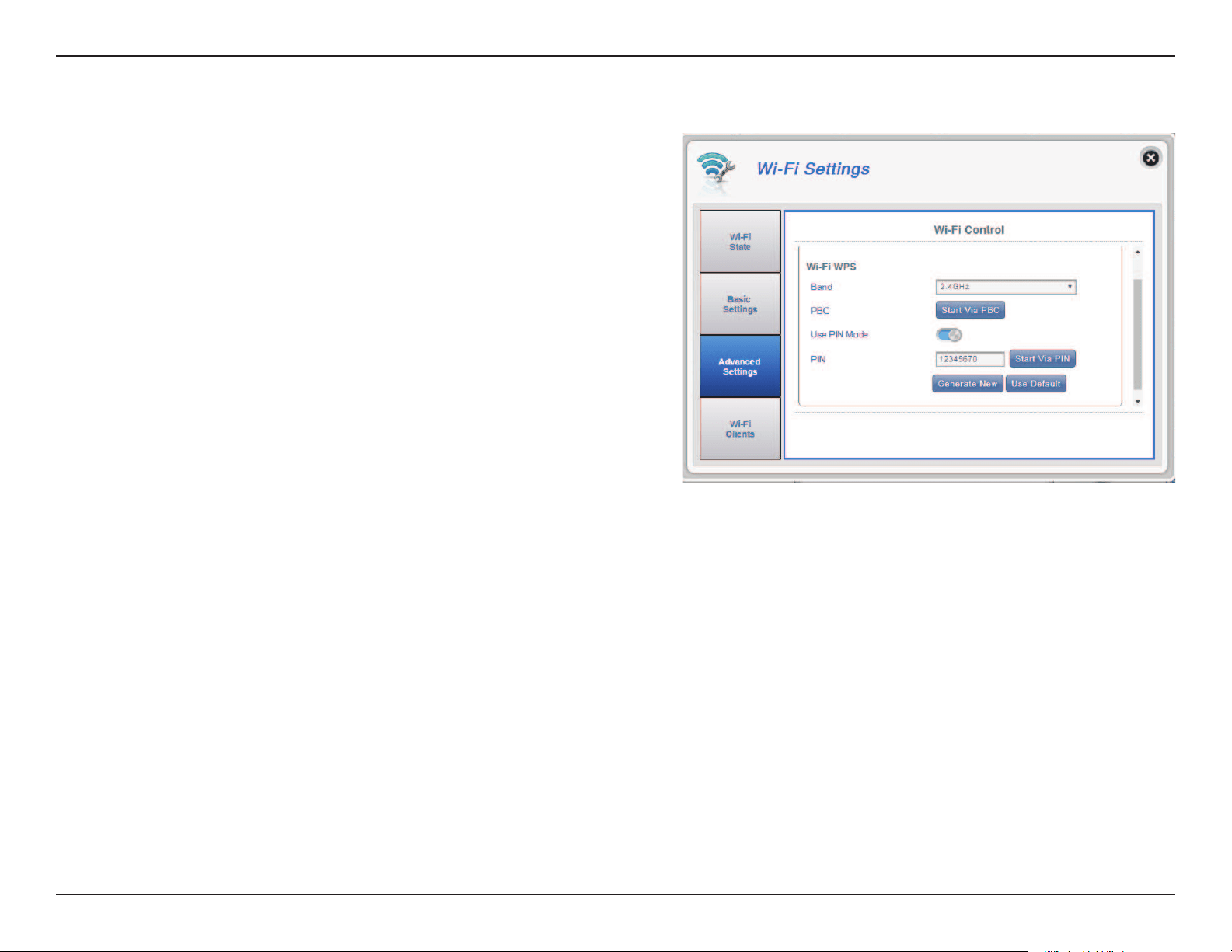Focus the PIN input field showing 12345670
This screenshot has height=952, width=1232.
[x=970, y=359]
